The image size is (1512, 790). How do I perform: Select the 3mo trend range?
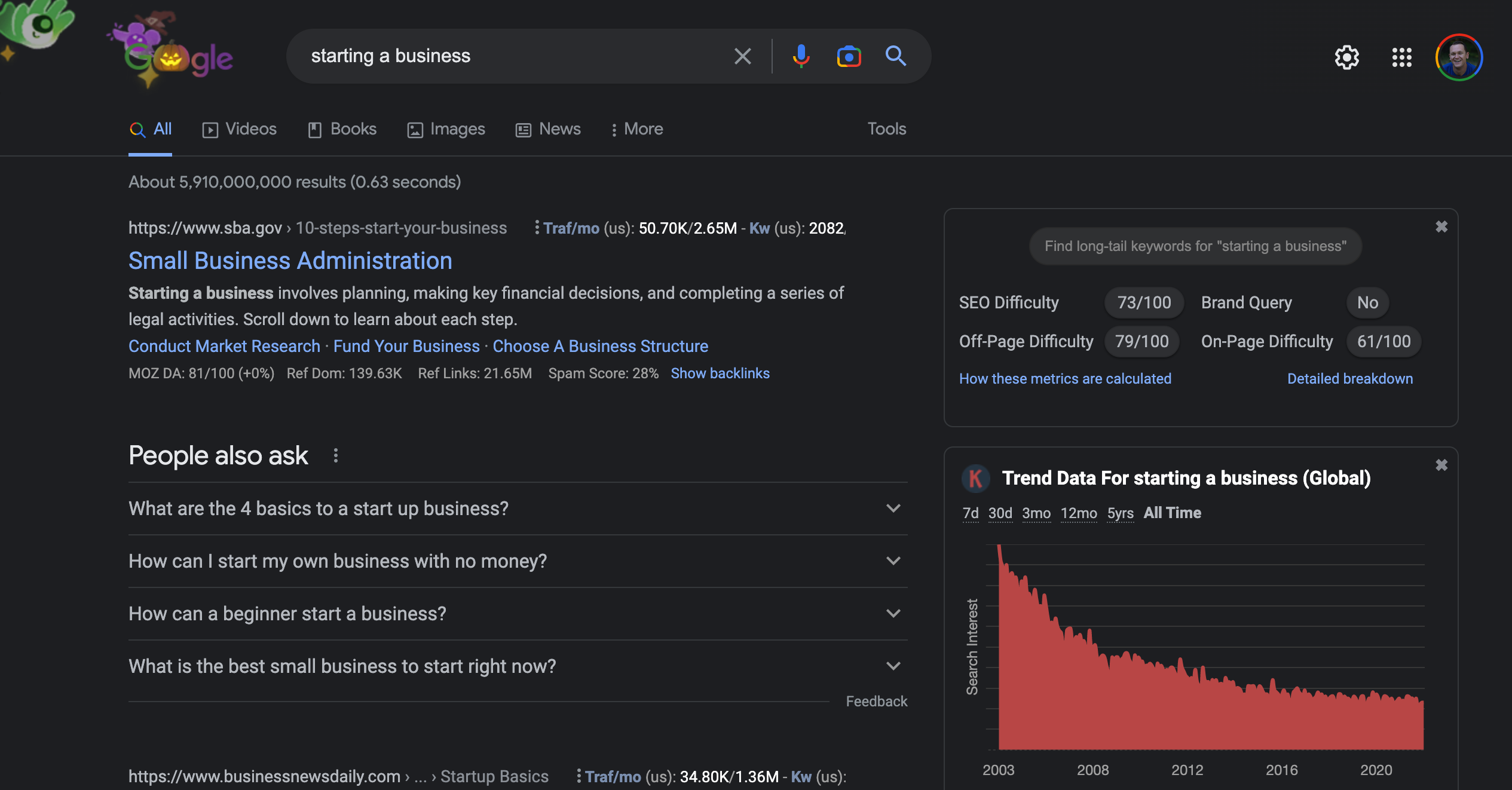(1036, 513)
